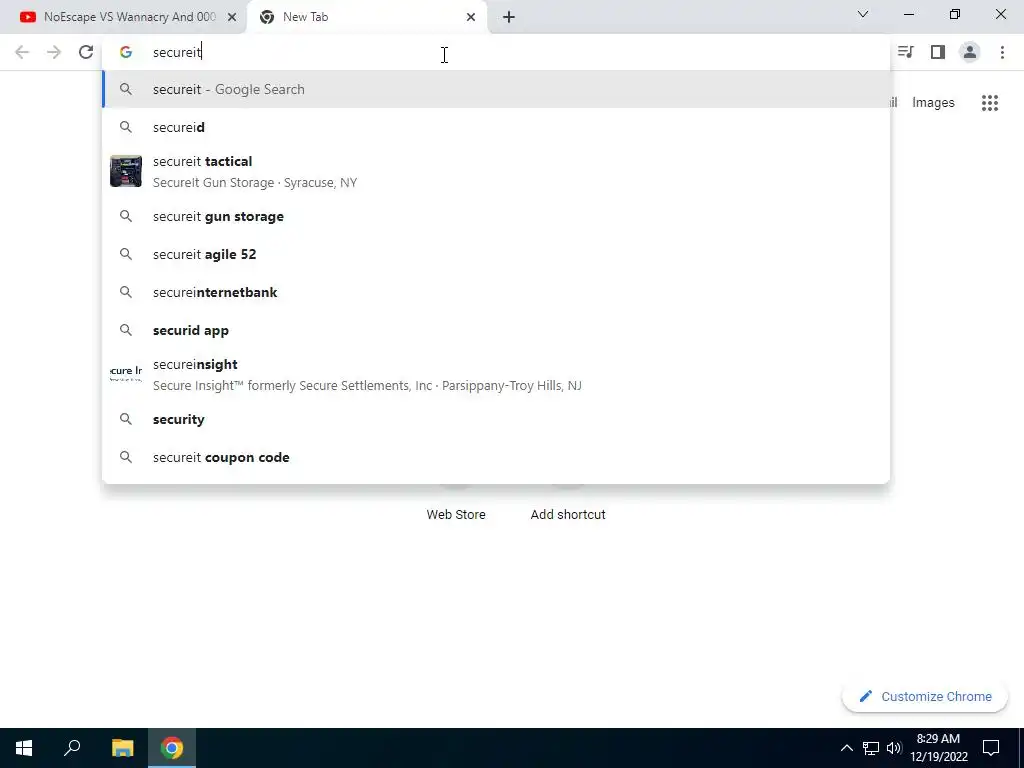Choose 'secureit - Google Search' suggestion

tap(496, 89)
